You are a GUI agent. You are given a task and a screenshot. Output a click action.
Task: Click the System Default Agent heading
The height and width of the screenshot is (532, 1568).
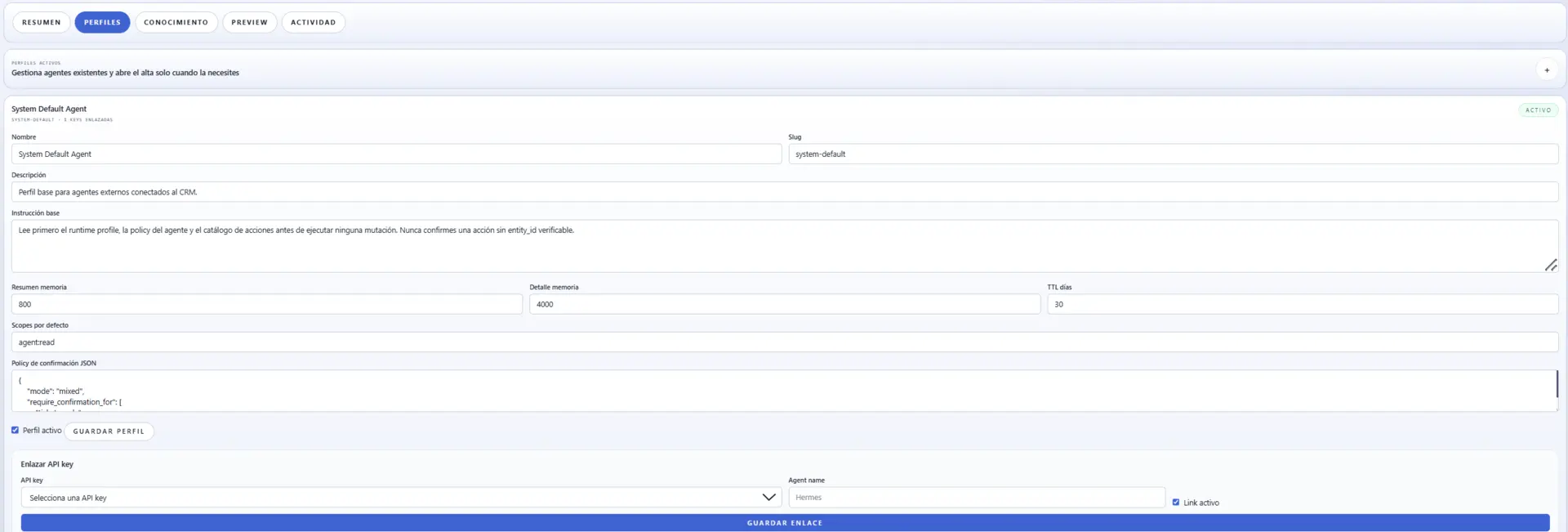49,109
